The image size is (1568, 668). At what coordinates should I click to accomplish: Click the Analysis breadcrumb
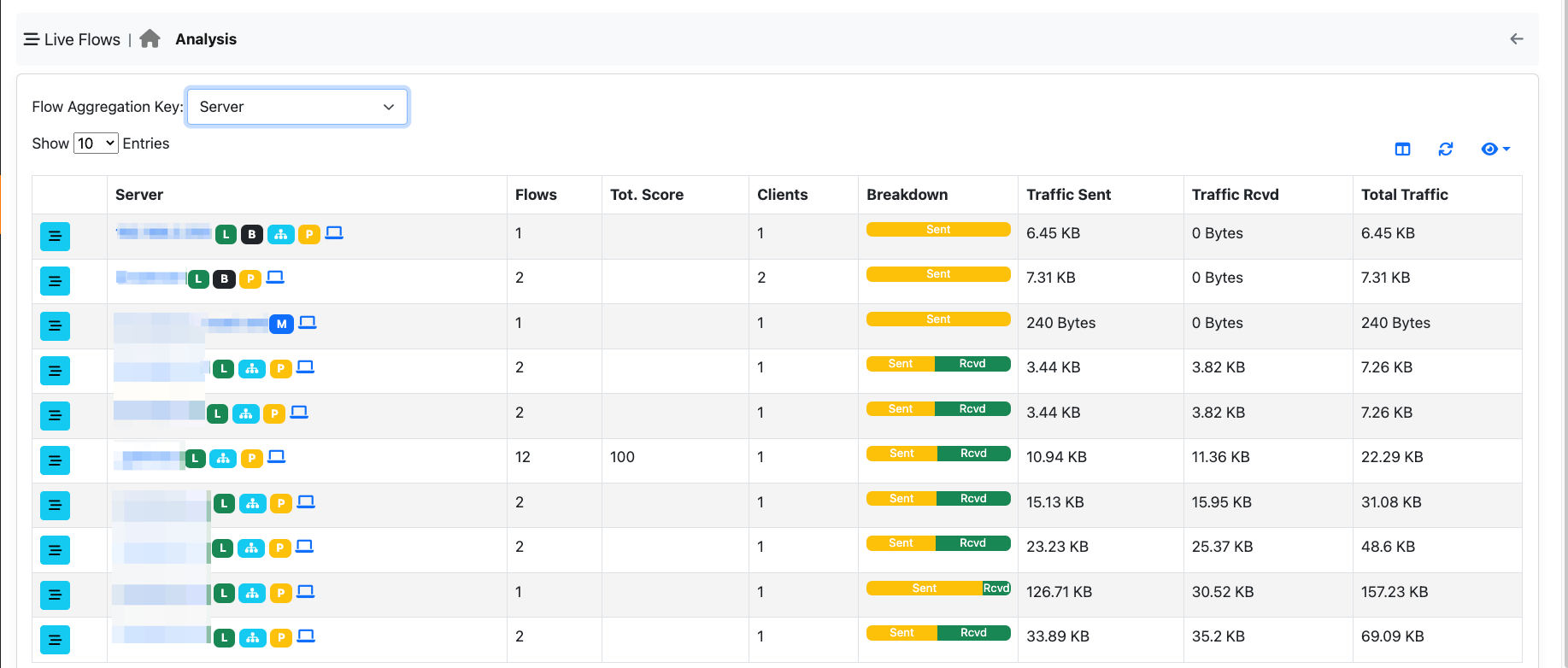206,39
